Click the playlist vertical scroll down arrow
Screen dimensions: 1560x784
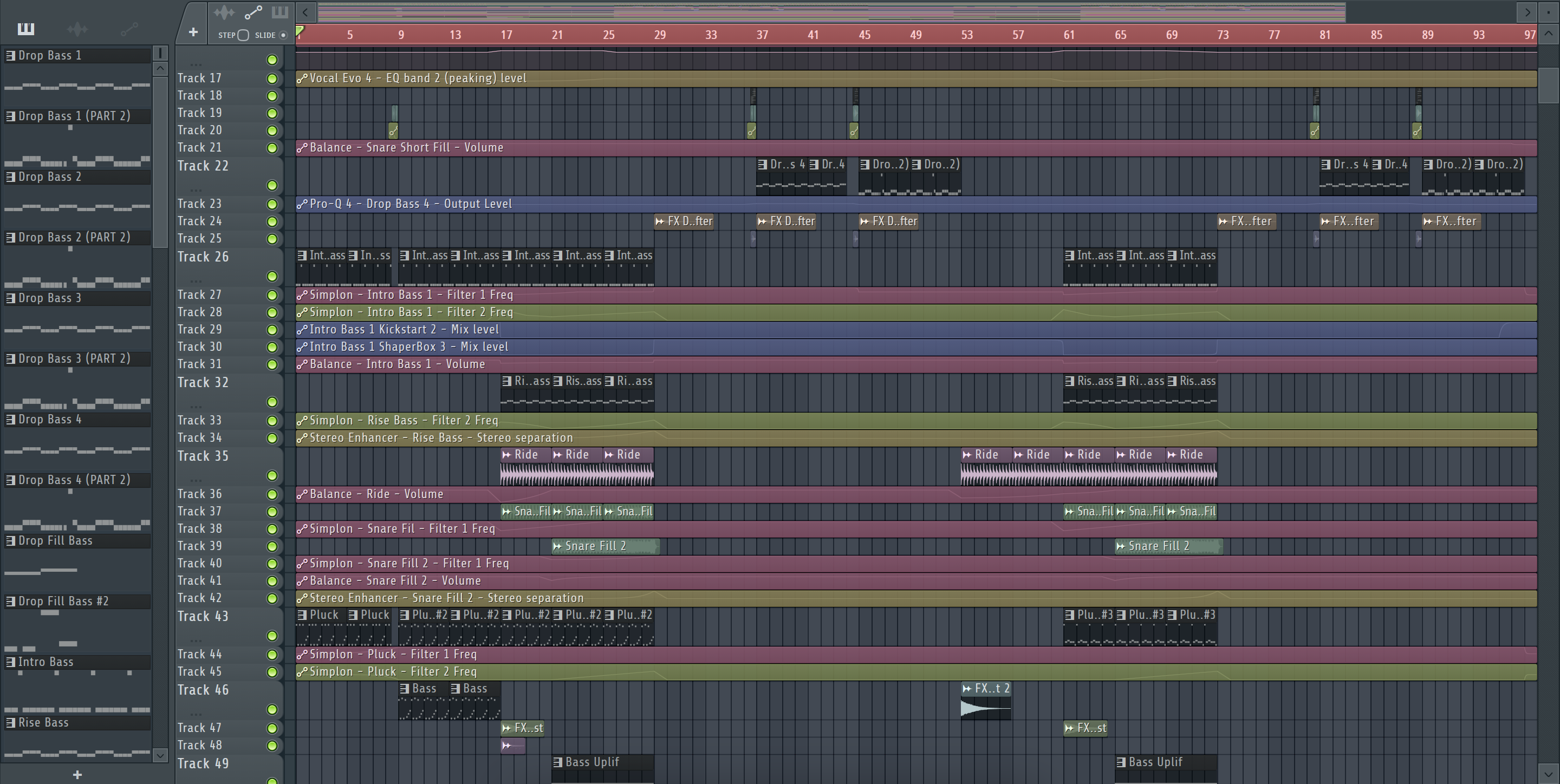(1549, 773)
